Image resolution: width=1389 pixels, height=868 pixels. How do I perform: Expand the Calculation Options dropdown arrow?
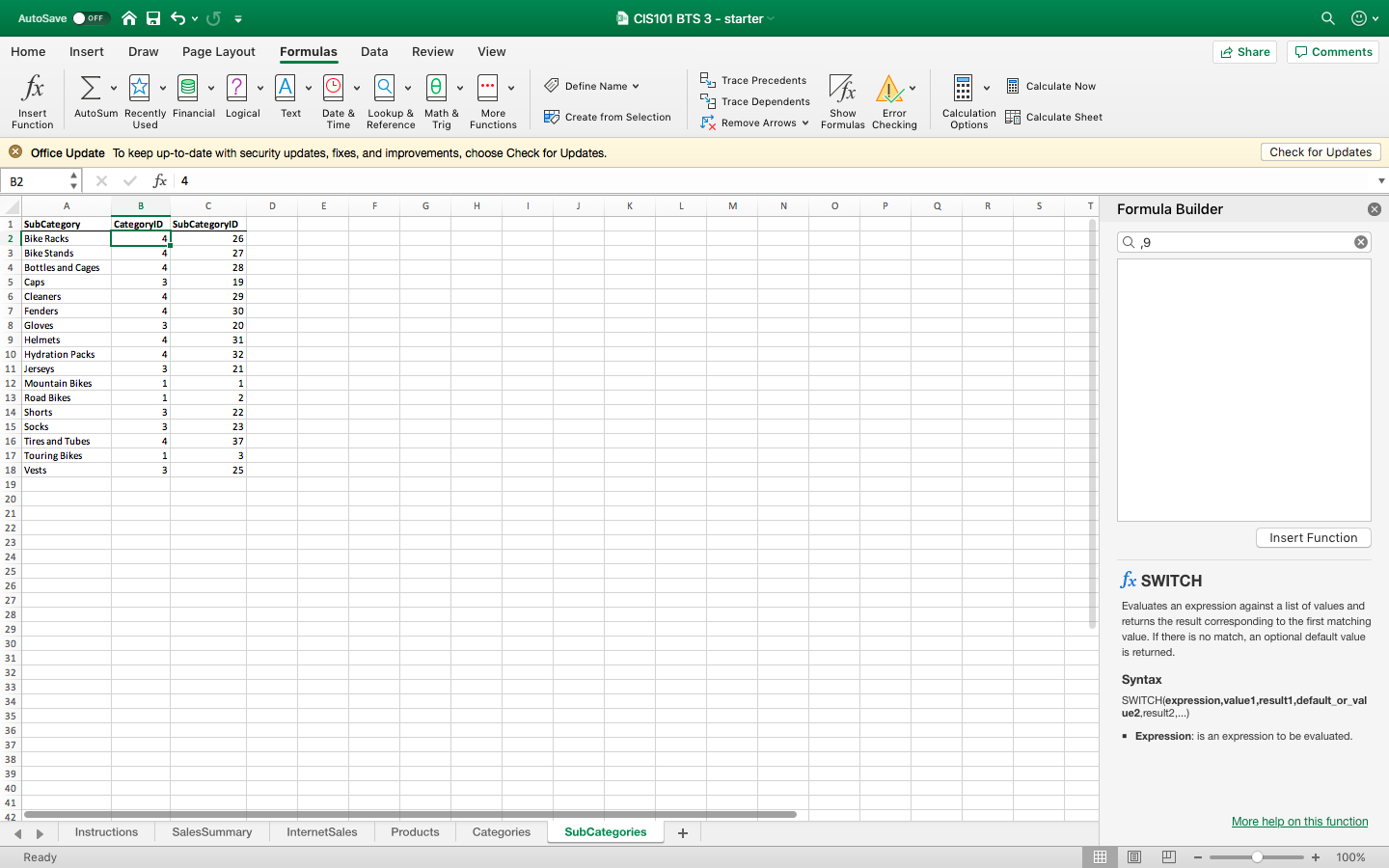(x=987, y=88)
